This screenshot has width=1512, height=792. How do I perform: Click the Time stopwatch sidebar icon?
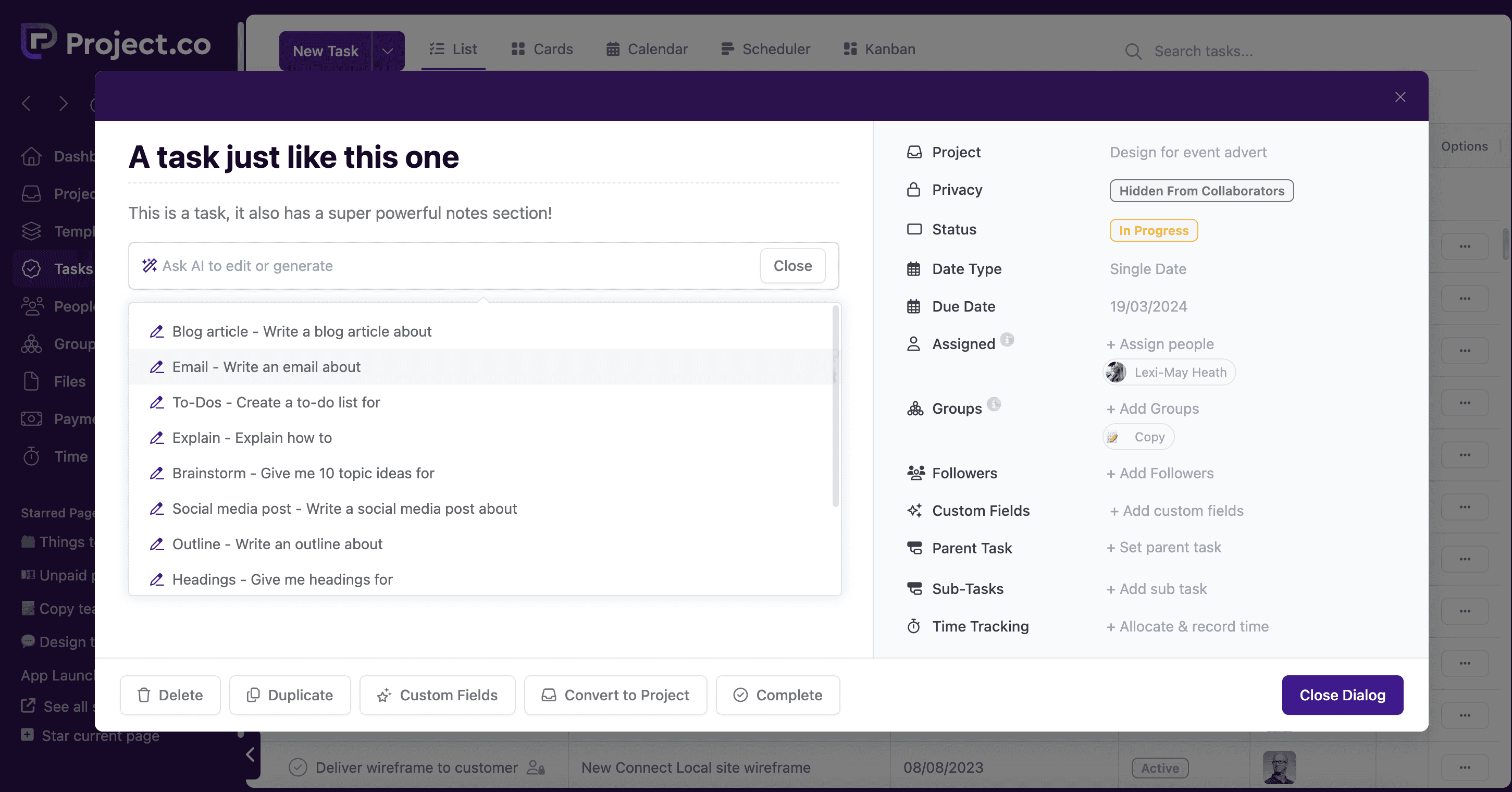[x=31, y=456]
